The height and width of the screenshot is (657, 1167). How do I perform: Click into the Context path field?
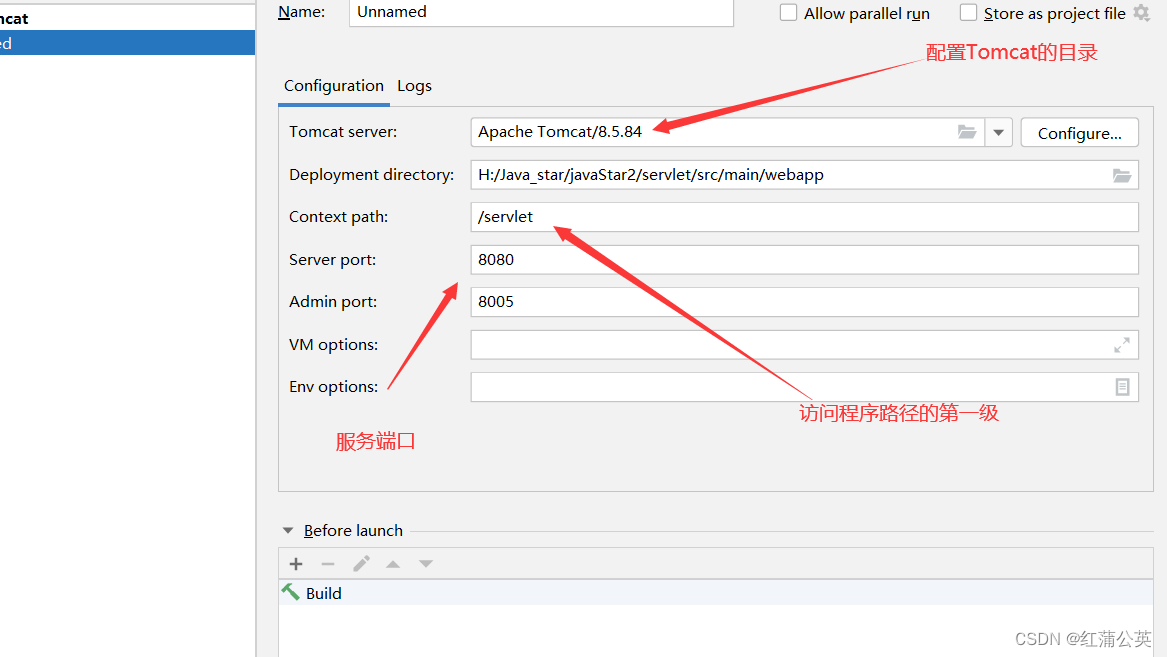point(805,217)
